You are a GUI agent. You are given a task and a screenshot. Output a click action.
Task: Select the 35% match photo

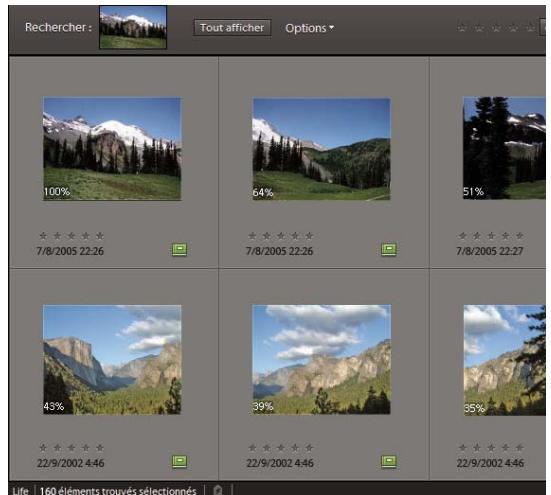tap(505, 360)
